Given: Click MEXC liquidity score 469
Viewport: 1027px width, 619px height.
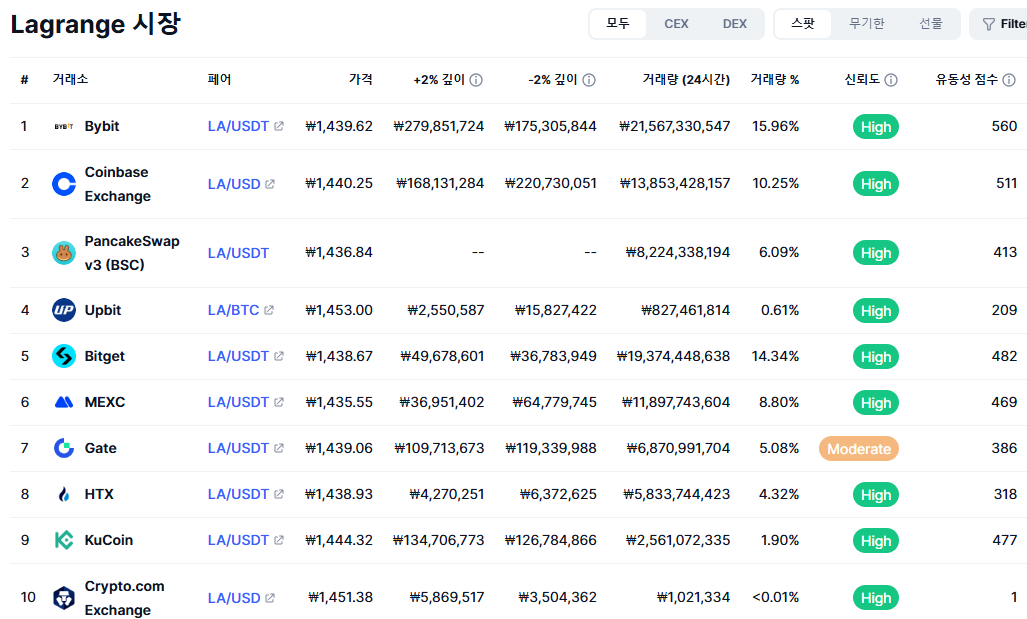Looking at the screenshot, I should pyautogui.click(x=1004, y=402).
